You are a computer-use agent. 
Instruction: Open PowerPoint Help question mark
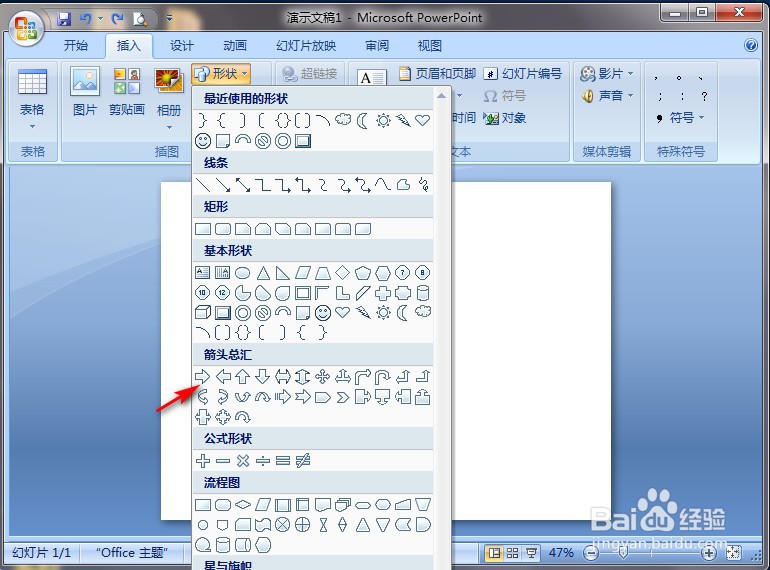click(x=750, y=45)
